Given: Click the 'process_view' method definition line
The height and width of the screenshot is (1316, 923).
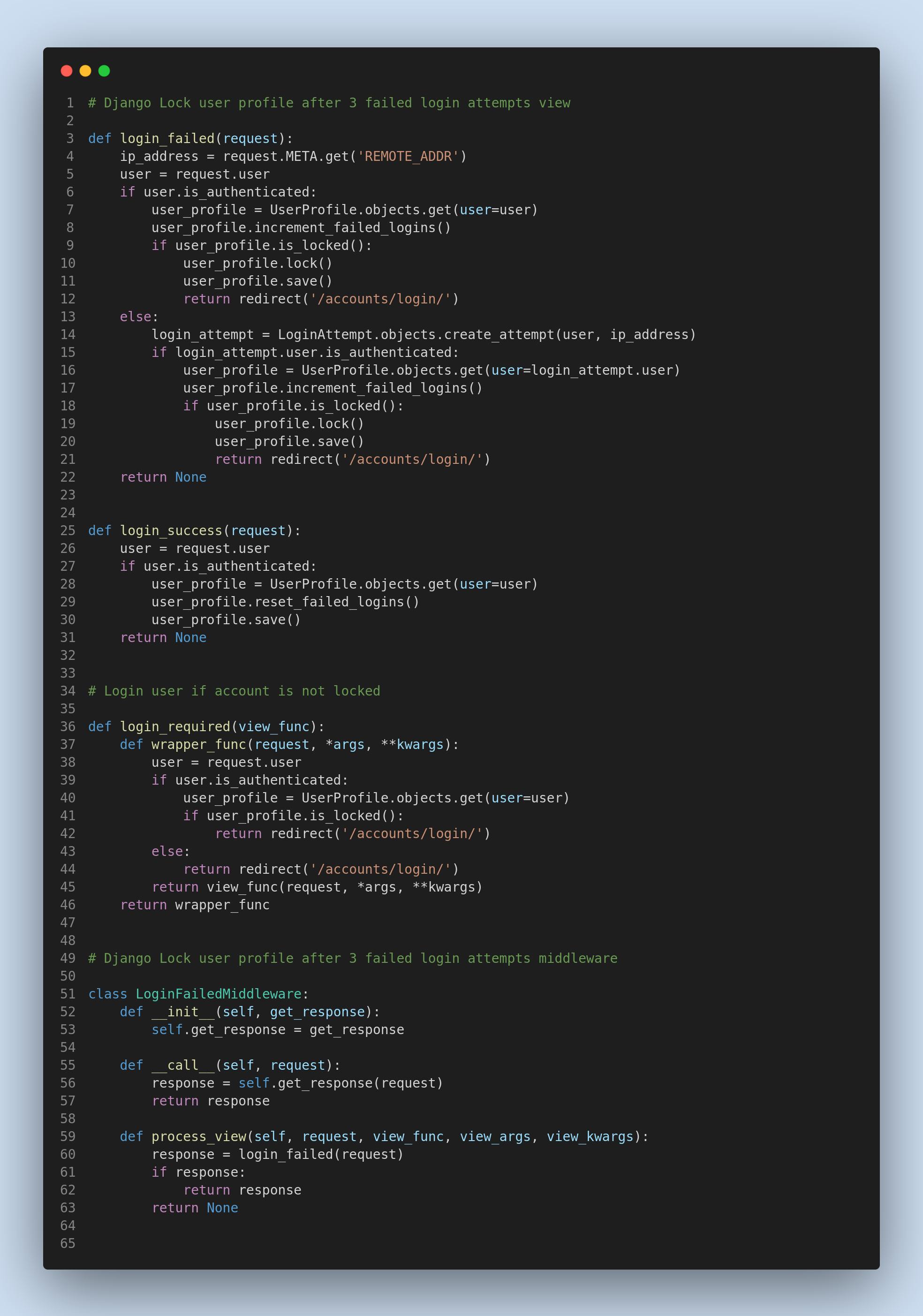Looking at the screenshot, I should (x=384, y=1136).
